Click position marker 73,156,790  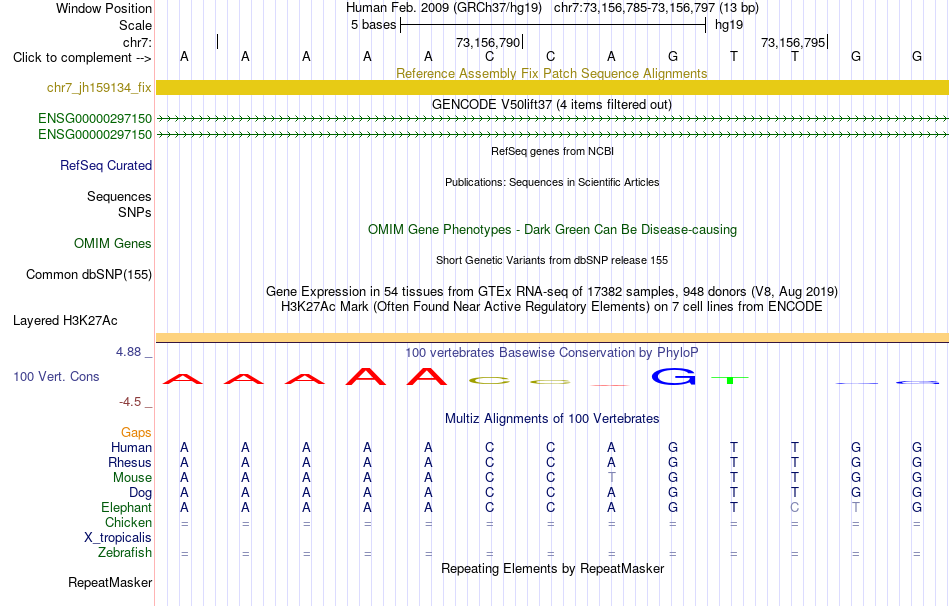[x=488, y=42]
